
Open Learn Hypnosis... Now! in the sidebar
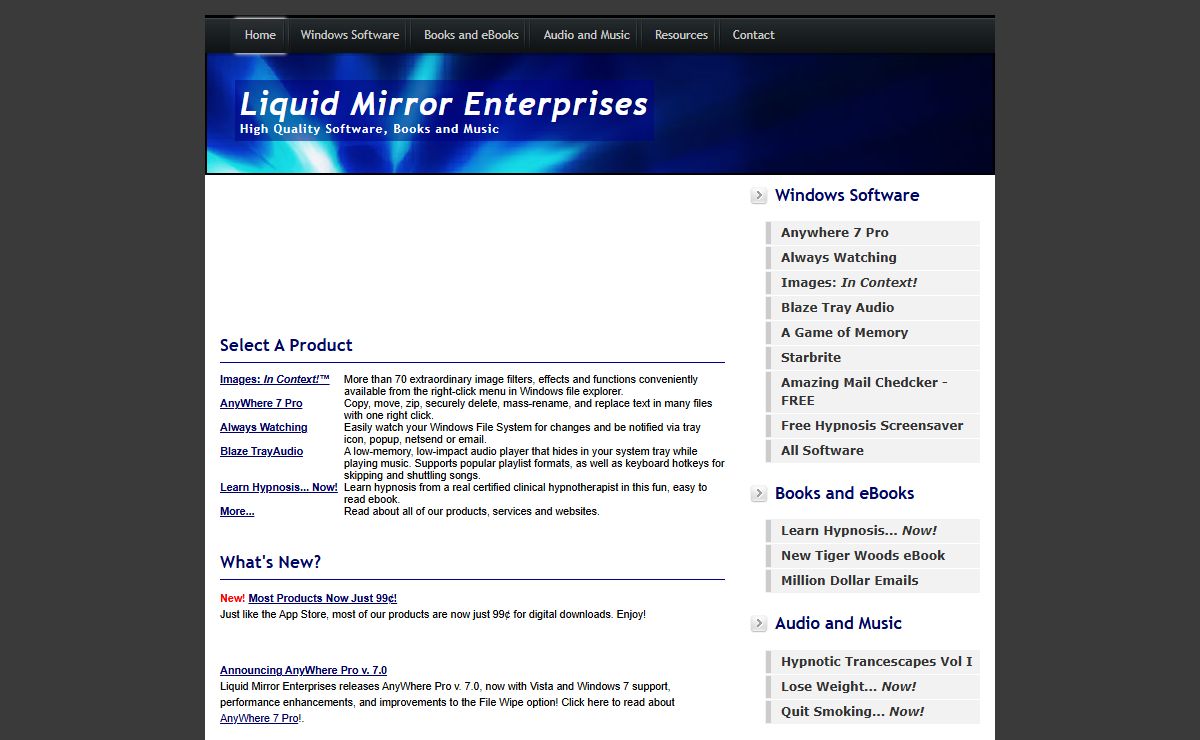click(x=873, y=531)
